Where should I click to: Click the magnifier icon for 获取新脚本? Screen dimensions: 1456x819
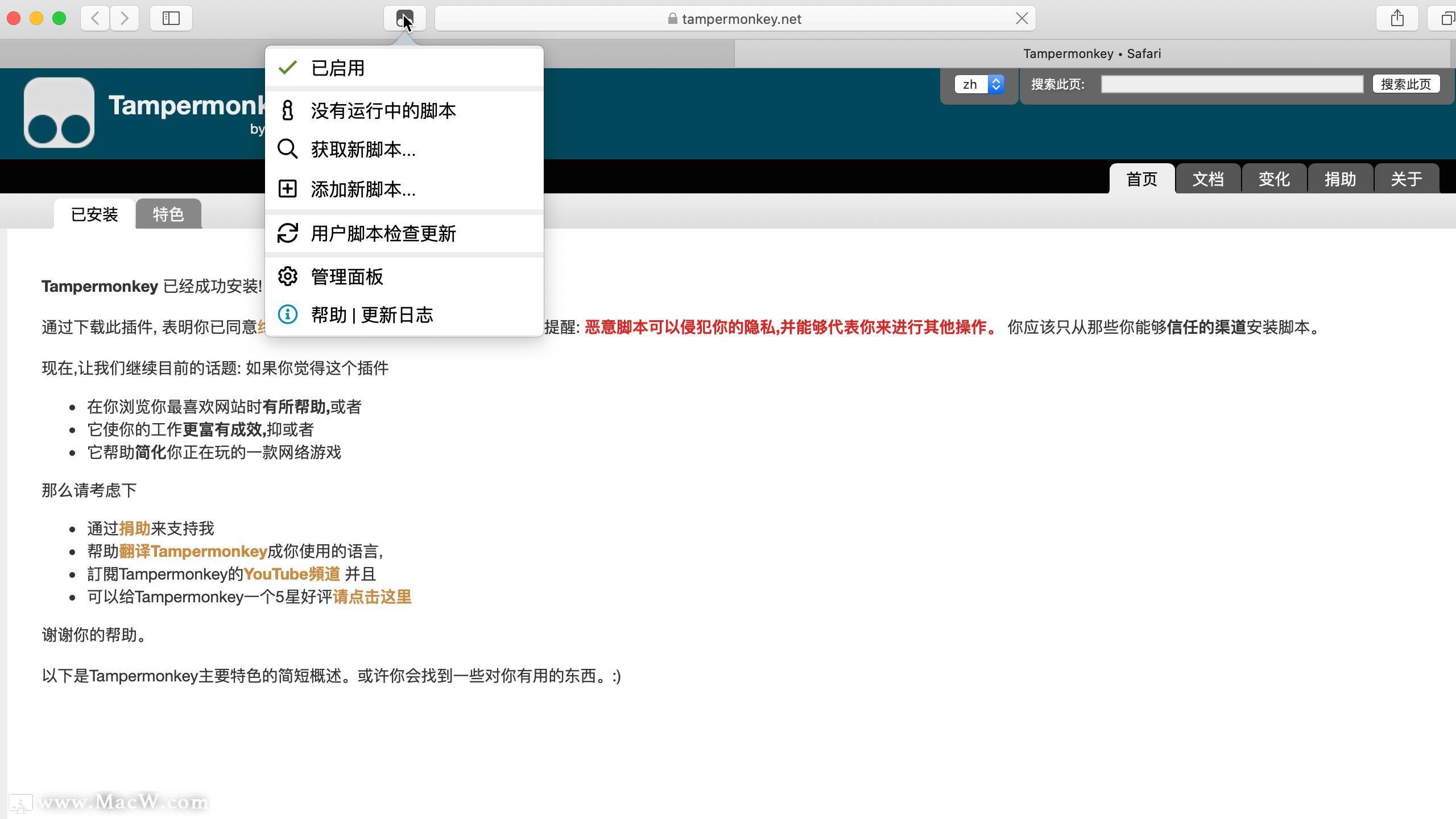288,150
